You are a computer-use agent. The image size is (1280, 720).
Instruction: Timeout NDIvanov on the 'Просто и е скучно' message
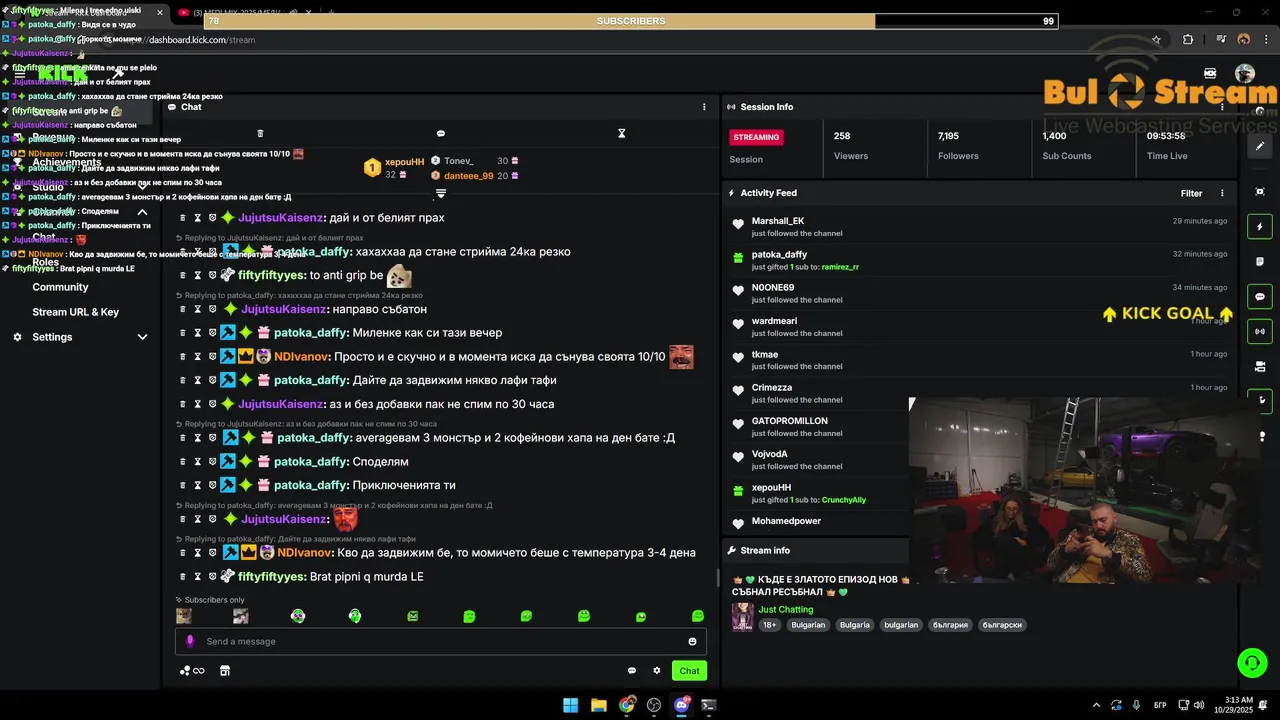(x=198, y=357)
